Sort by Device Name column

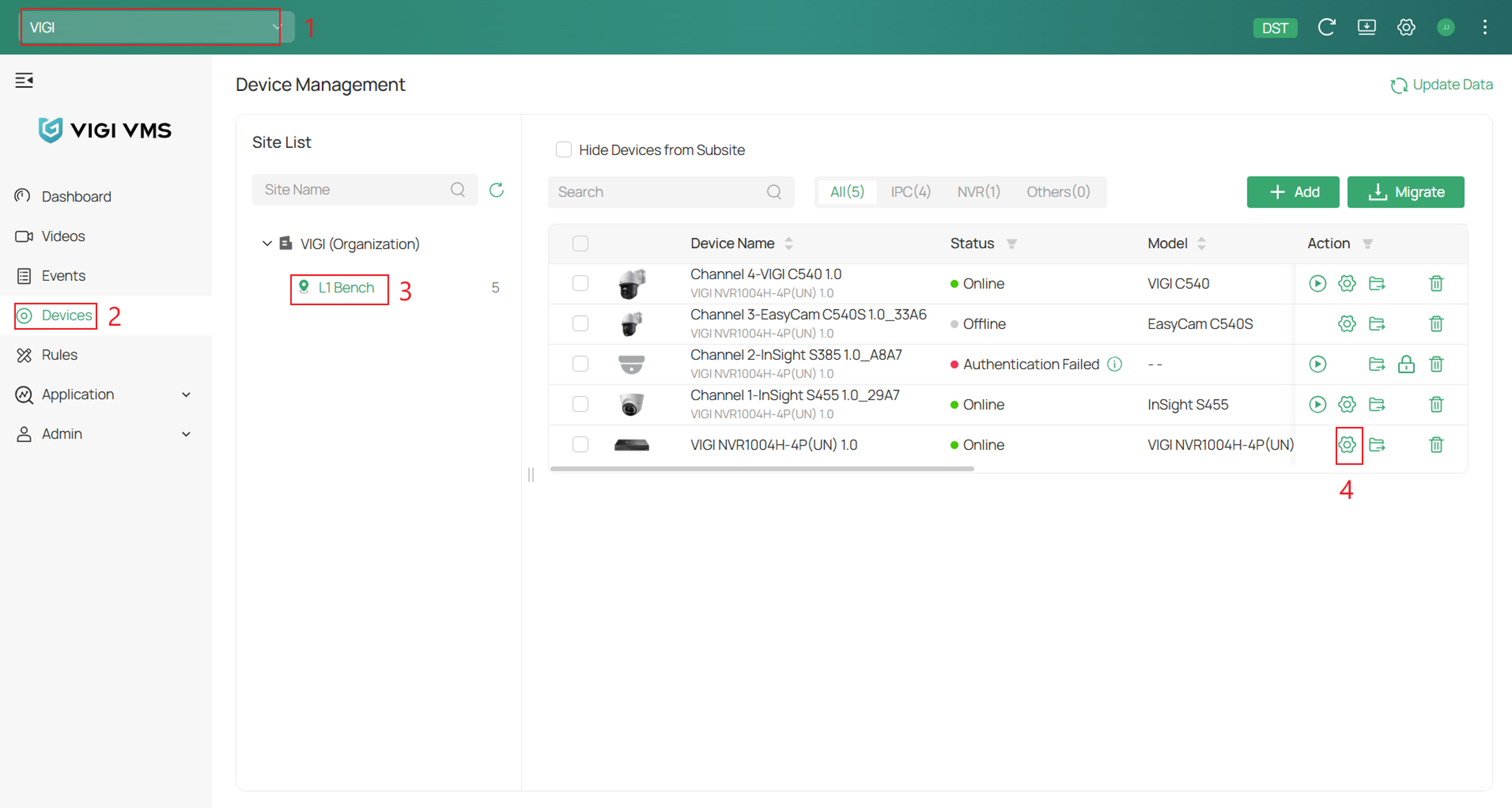(789, 243)
